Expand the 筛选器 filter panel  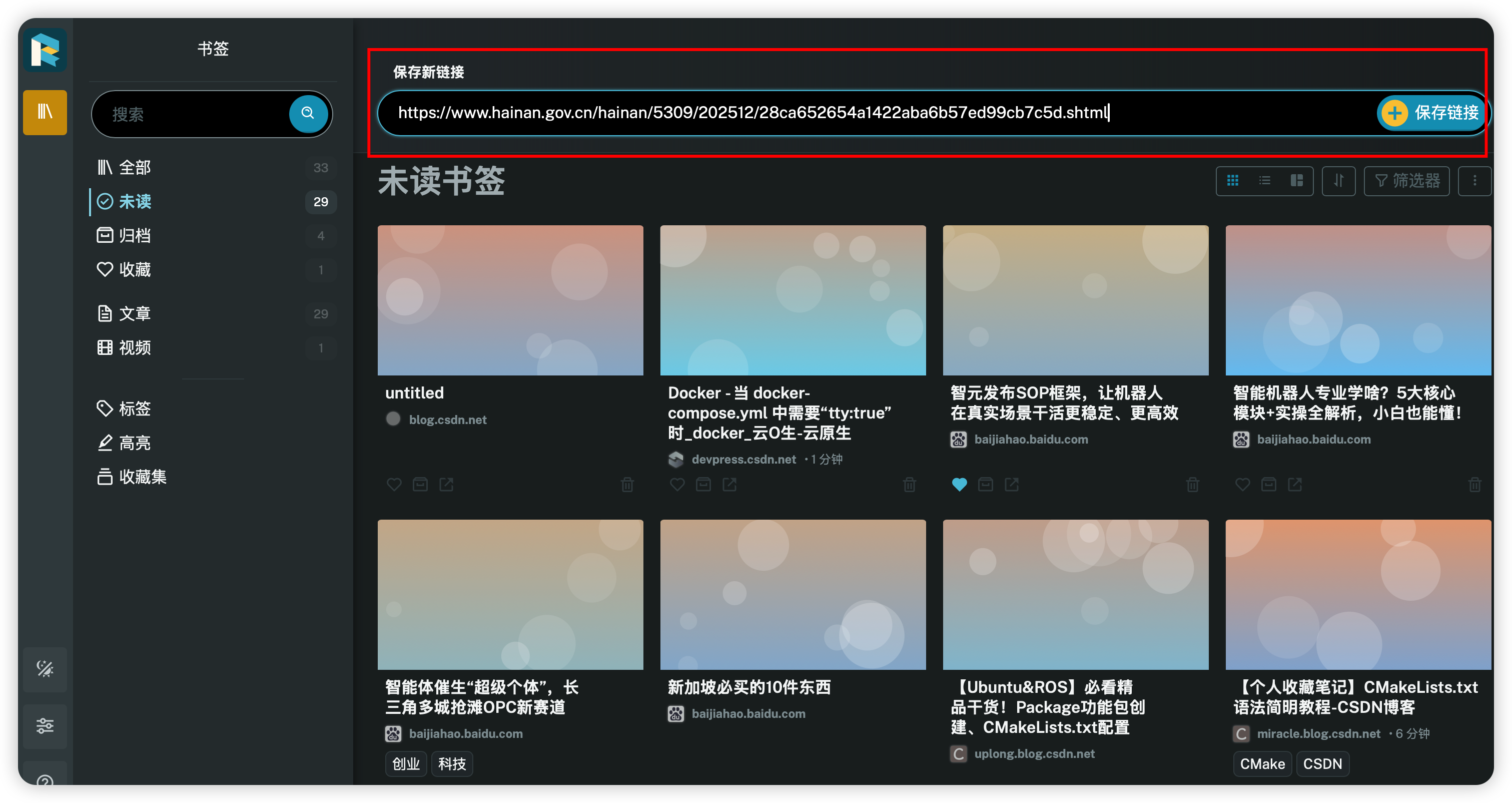click(x=1406, y=180)
